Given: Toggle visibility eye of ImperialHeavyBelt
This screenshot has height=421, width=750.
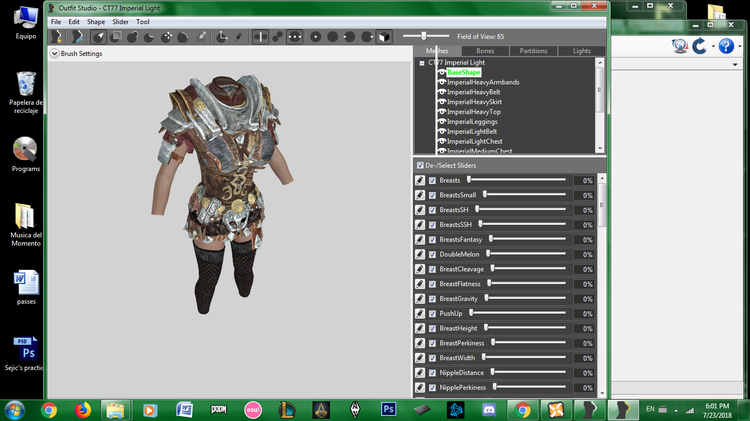Looking at the screenshot, I should (442, 92).
